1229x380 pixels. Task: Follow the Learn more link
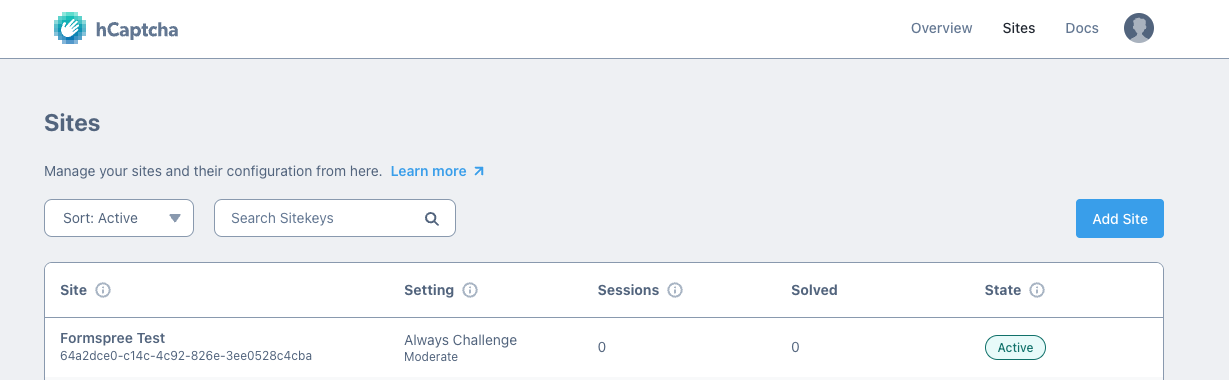429,171
